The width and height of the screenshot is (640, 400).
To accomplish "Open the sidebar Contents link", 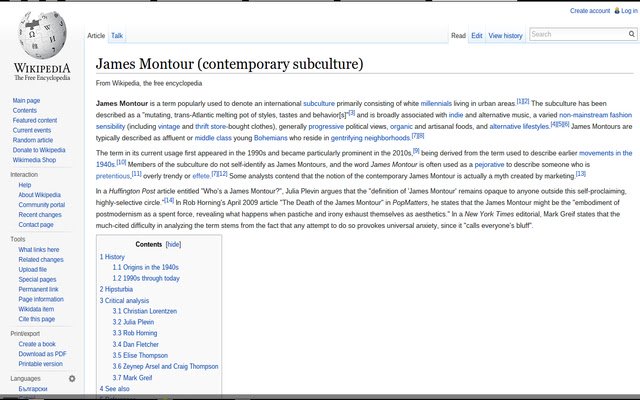I will click(24, 110).
